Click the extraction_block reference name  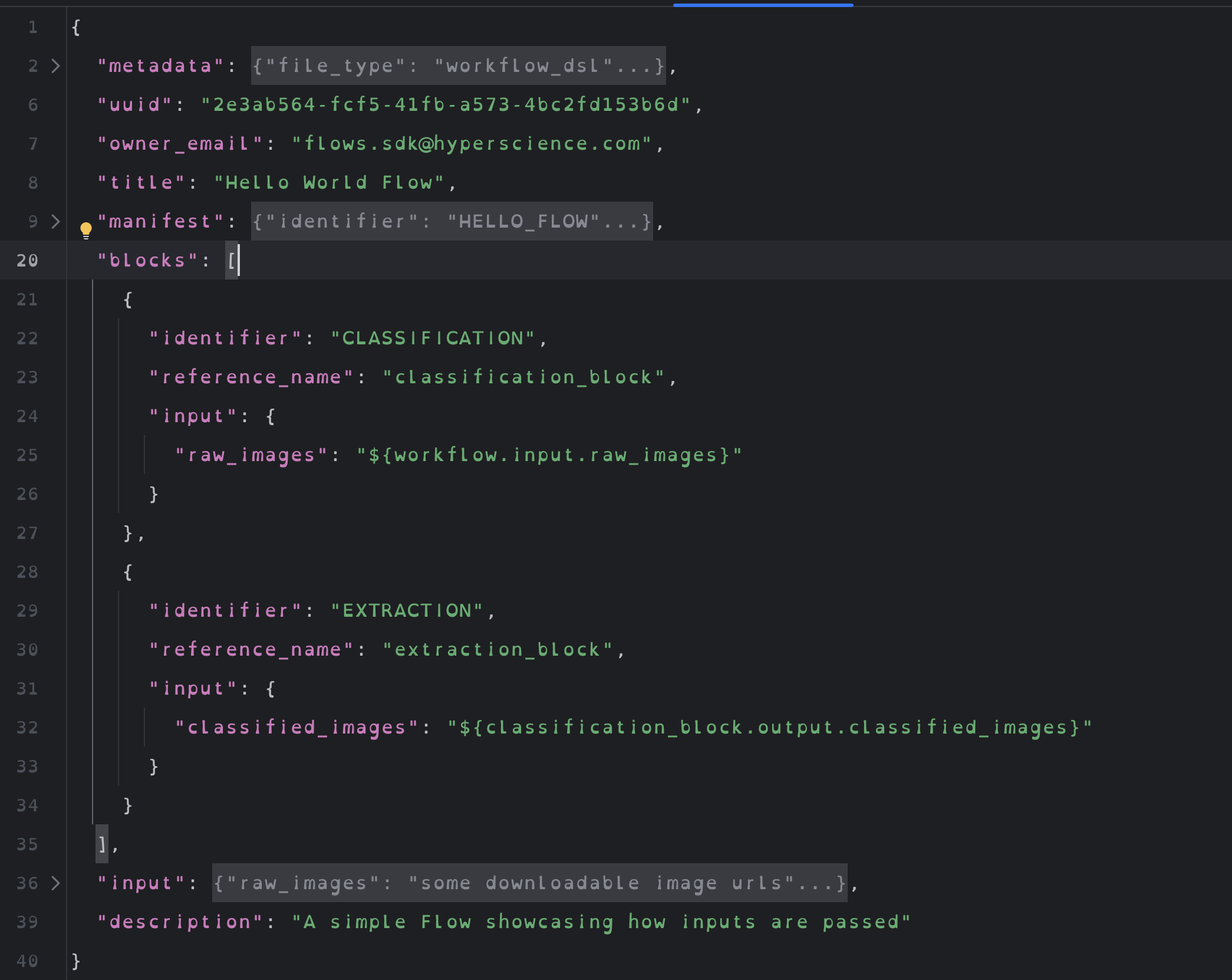click(498, 649)
